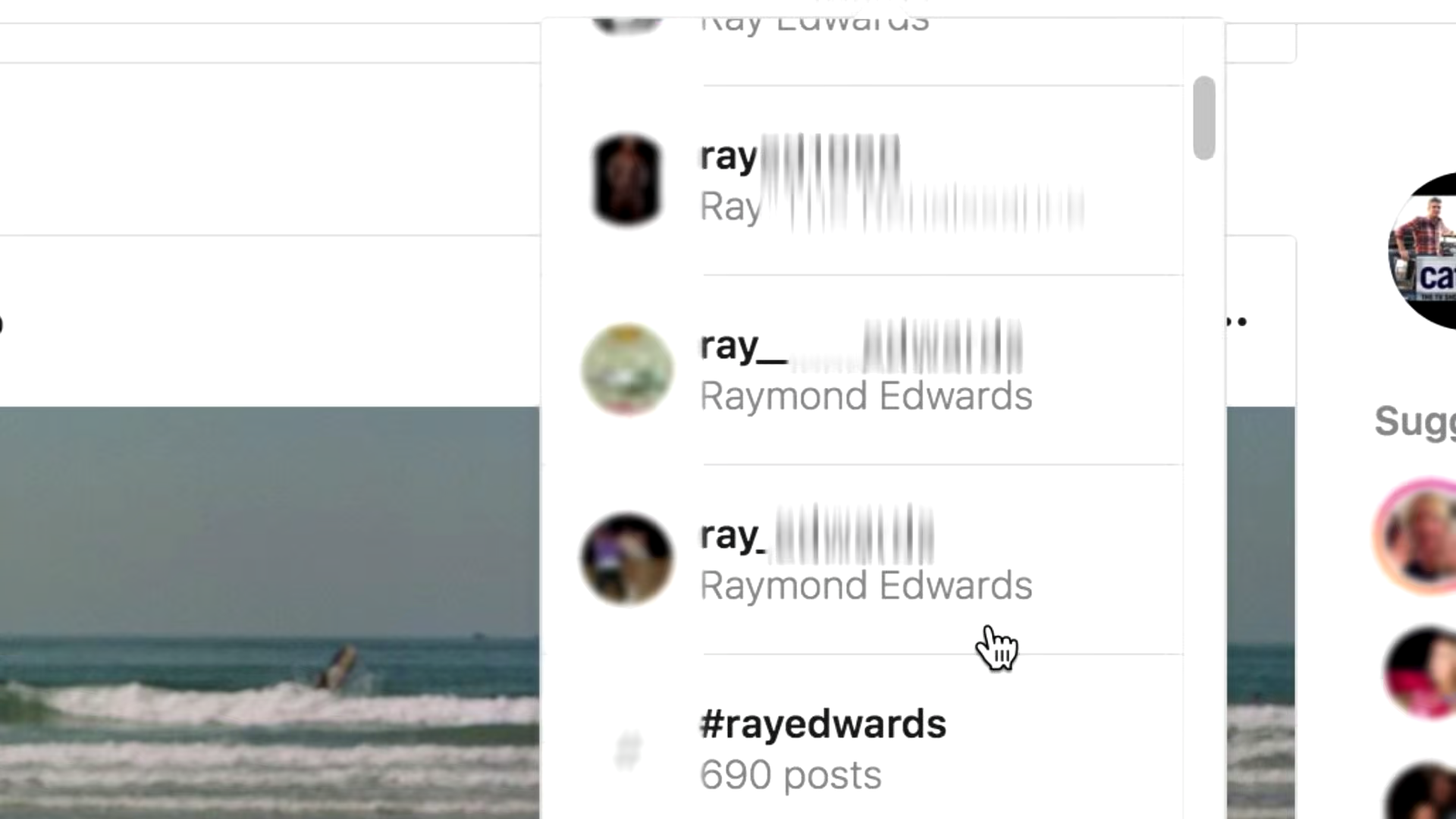Click the 690 posts count text
The width and height of the screenshot is (1456, 819).
pyautogui.click(x=790, y=775)
